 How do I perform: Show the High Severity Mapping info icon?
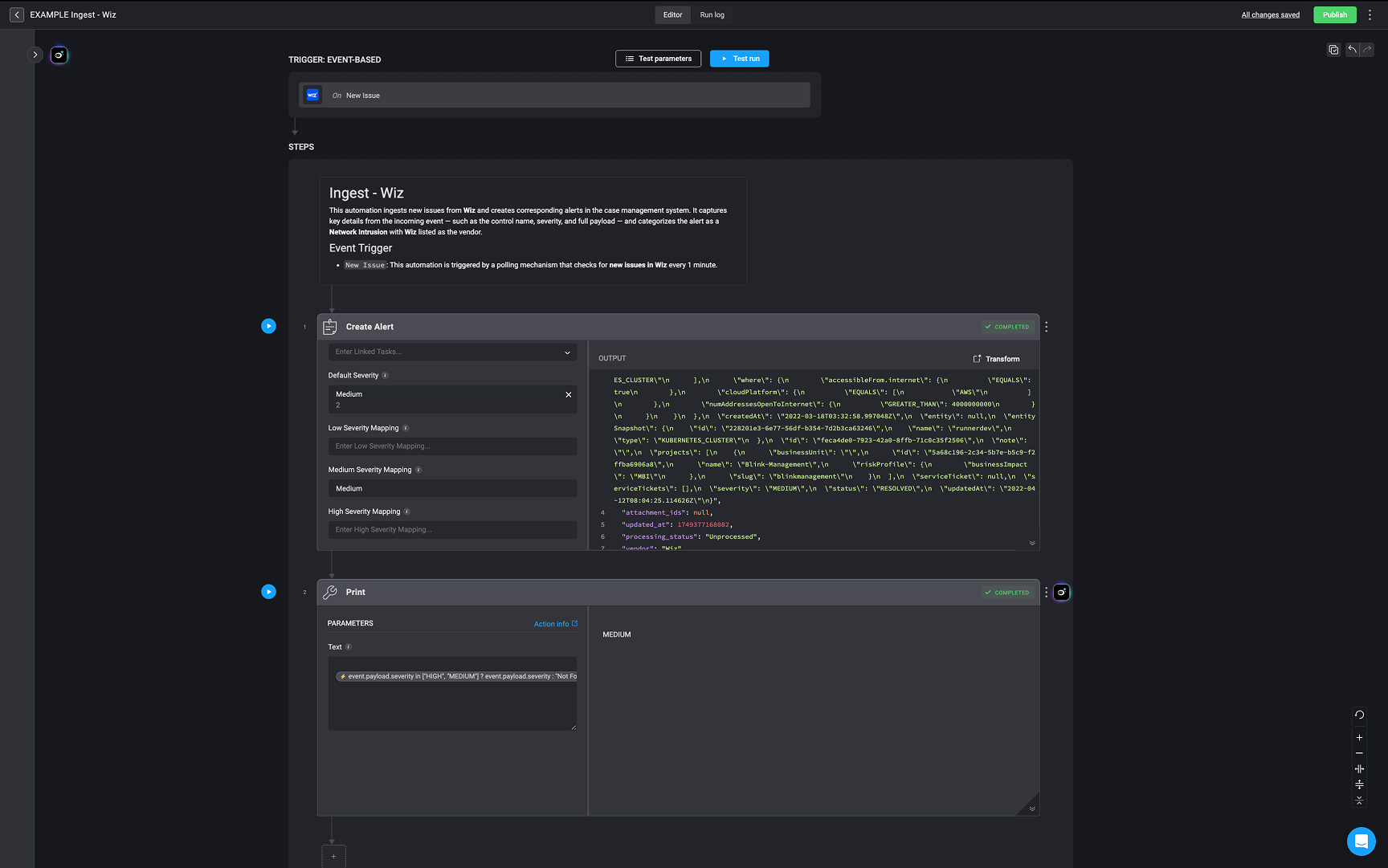point(406,511)
